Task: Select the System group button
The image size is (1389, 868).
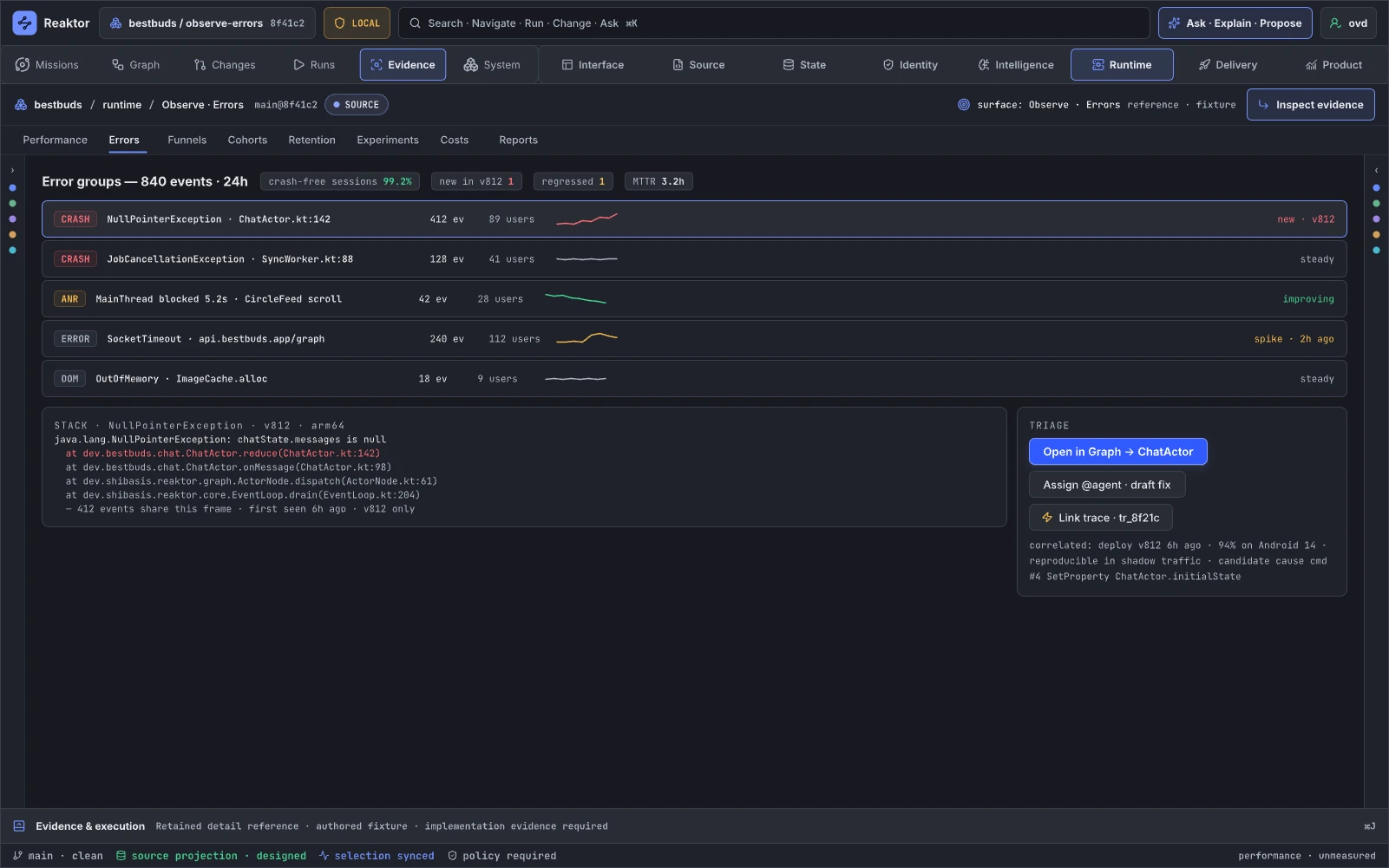Action: coord(492,65)
